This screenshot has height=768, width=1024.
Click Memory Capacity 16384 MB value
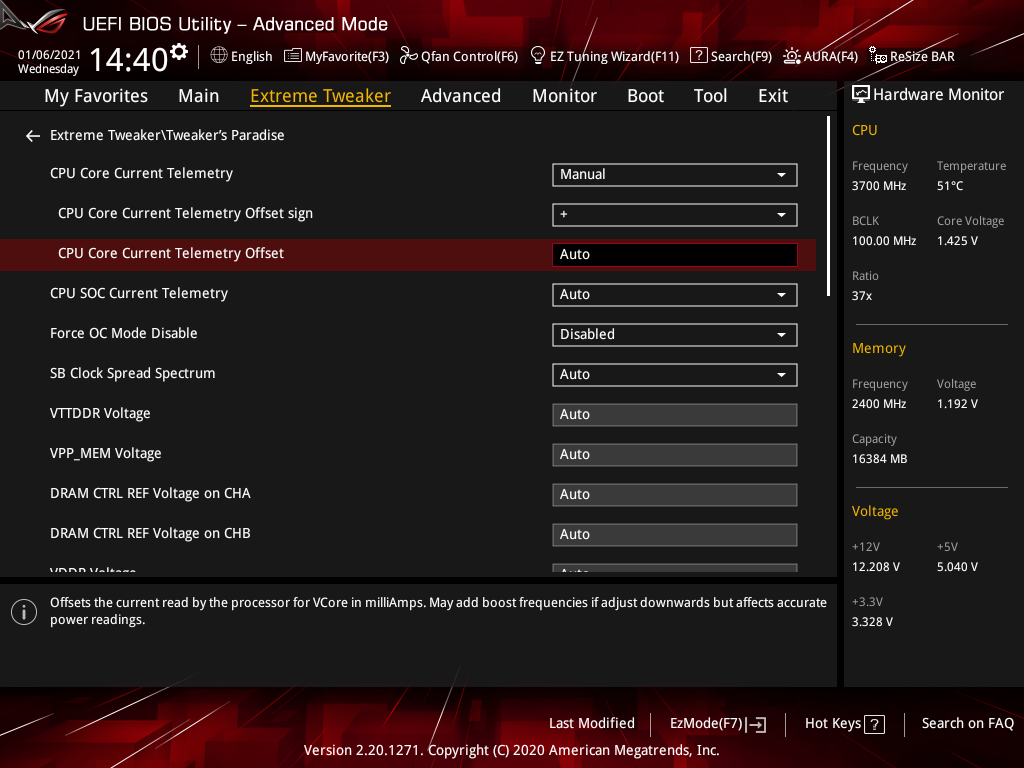coord(880,459)
